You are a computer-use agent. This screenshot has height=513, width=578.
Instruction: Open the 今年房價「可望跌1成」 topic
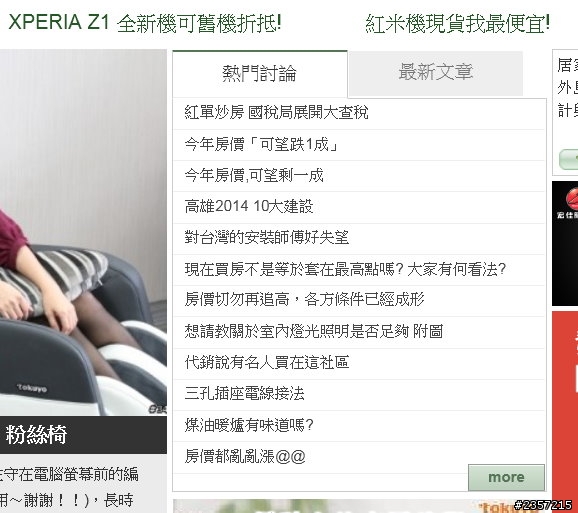[261, 144]
